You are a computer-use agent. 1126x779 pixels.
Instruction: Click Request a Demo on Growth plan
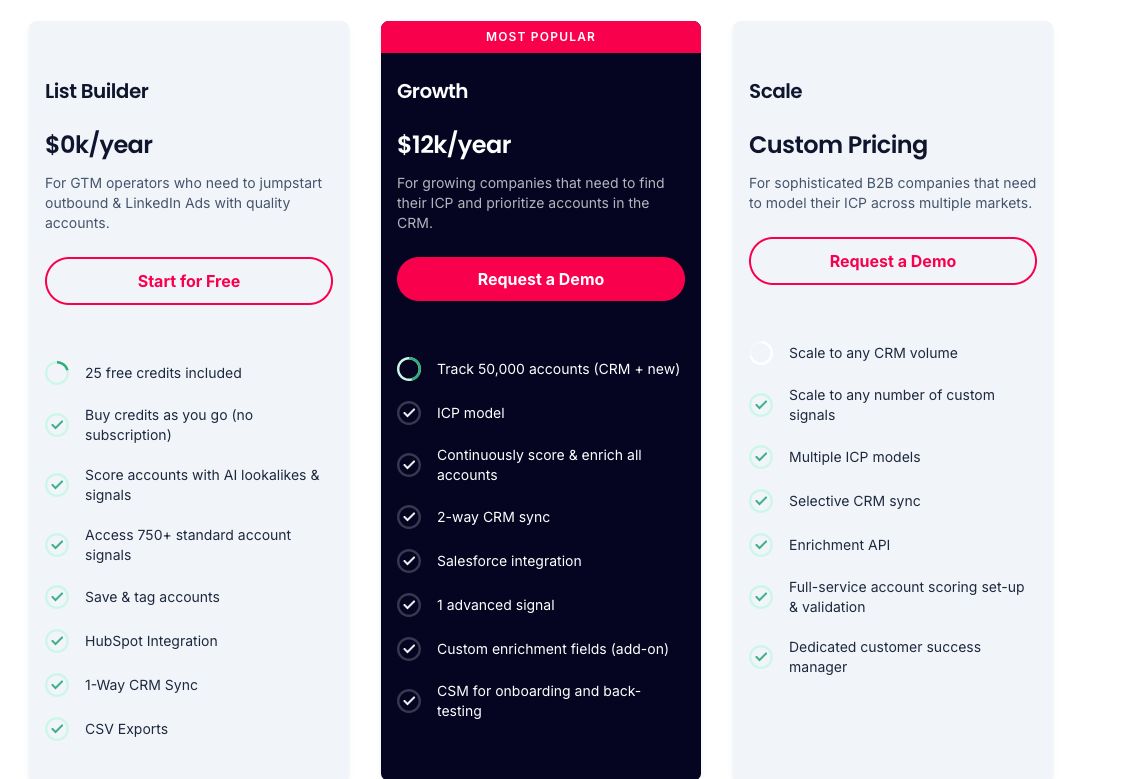coord(541,279)
